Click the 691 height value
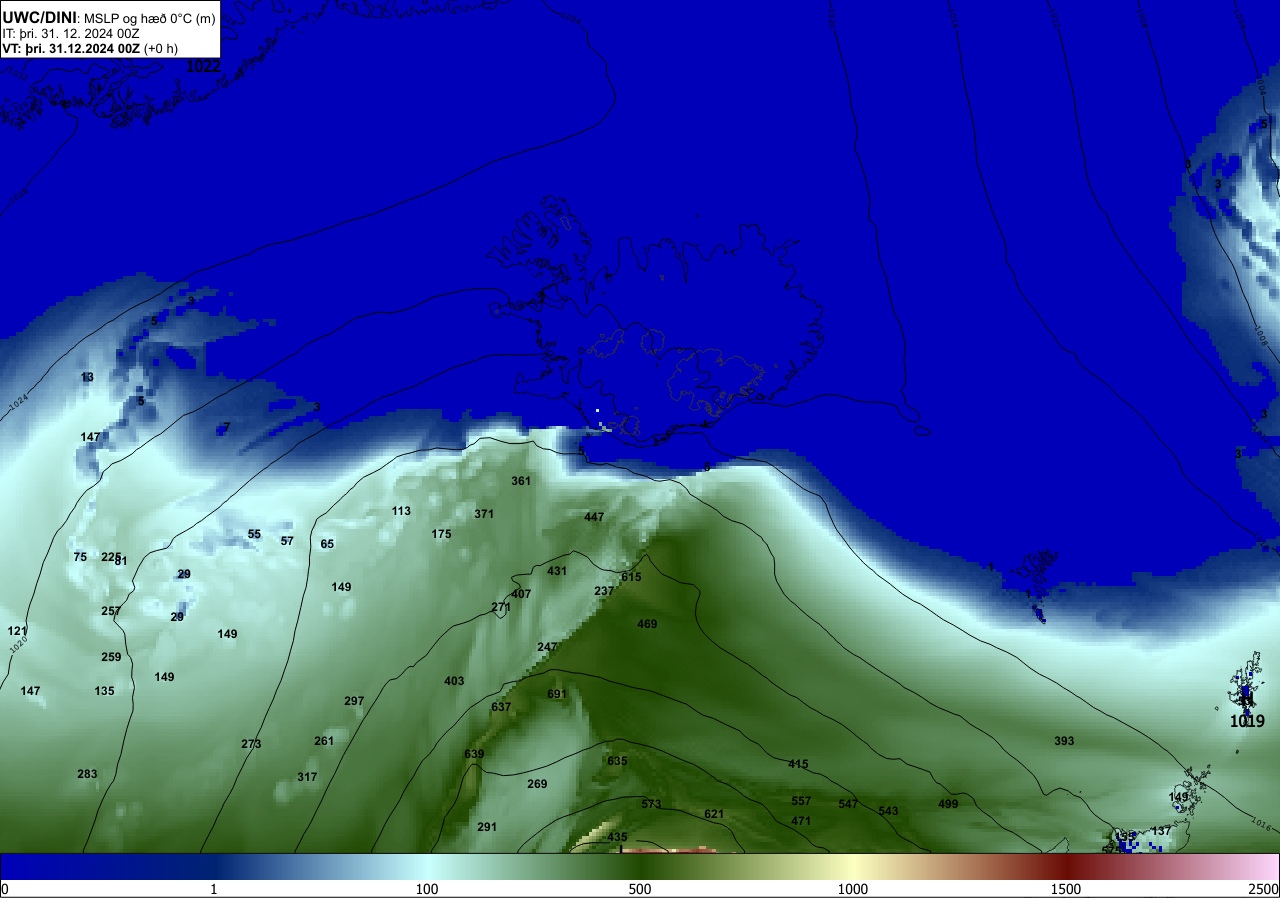The height and width of the screenshot is (898, 1280). point(557,694)
